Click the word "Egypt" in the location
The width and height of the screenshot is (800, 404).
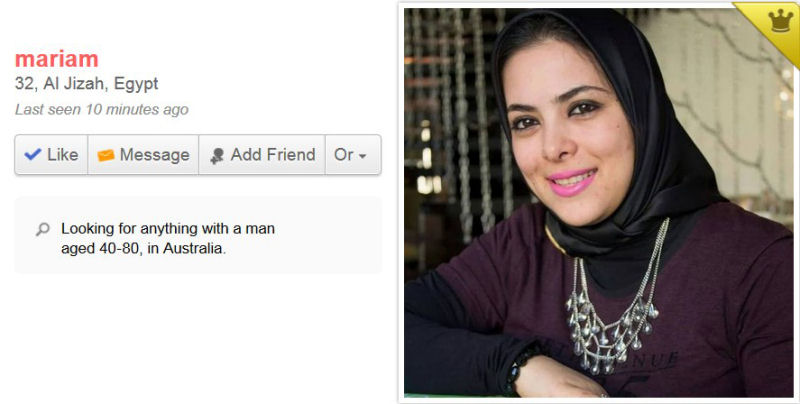(x=136, y=84)
